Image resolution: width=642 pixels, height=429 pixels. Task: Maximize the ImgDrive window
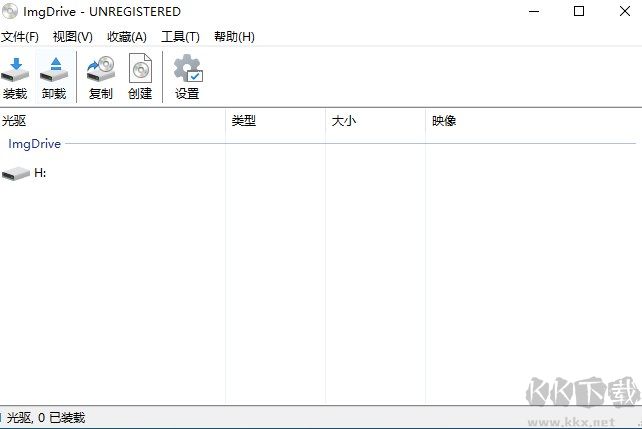[579, 12]
